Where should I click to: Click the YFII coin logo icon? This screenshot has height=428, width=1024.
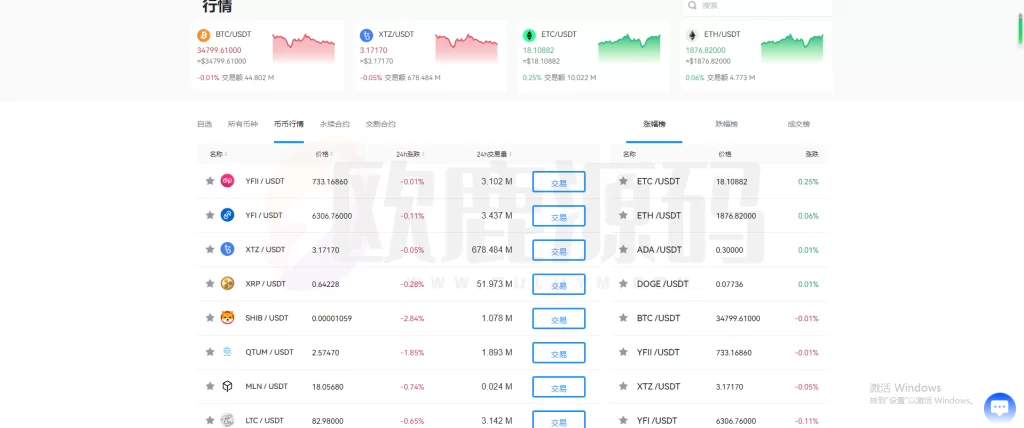click(x=227, y=181)
